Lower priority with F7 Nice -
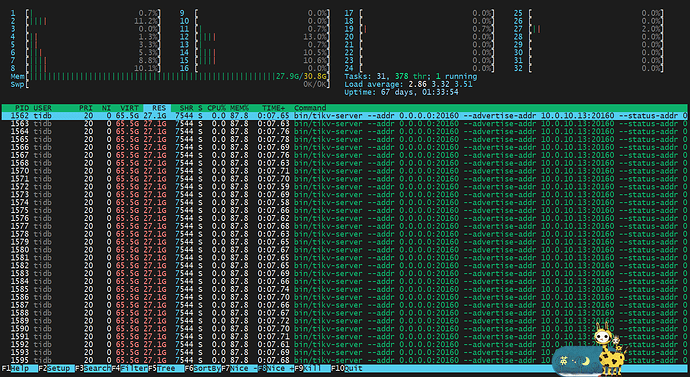 [x=239, y=368]
